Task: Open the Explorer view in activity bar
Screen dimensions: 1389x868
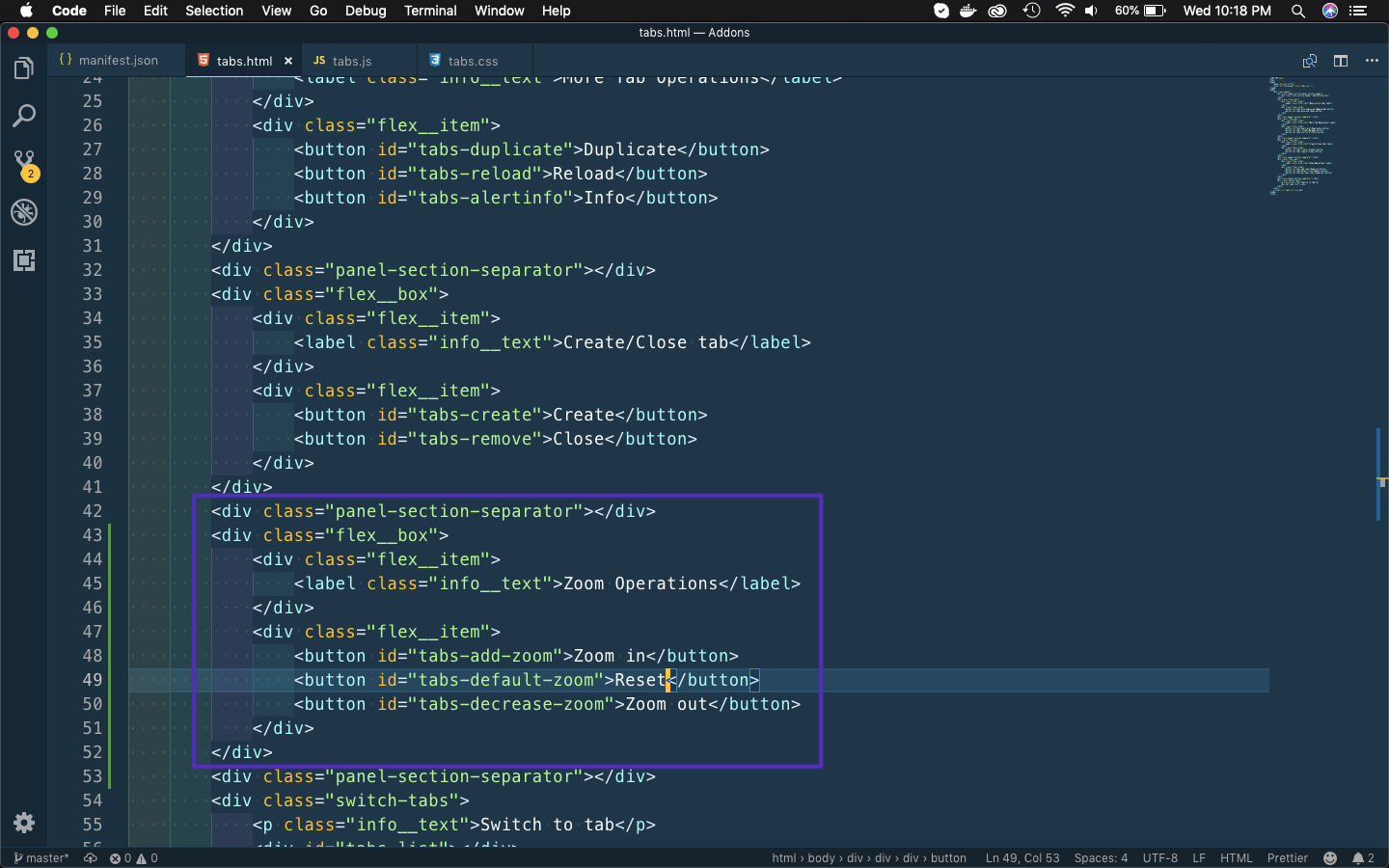Action: coord(24,68)
